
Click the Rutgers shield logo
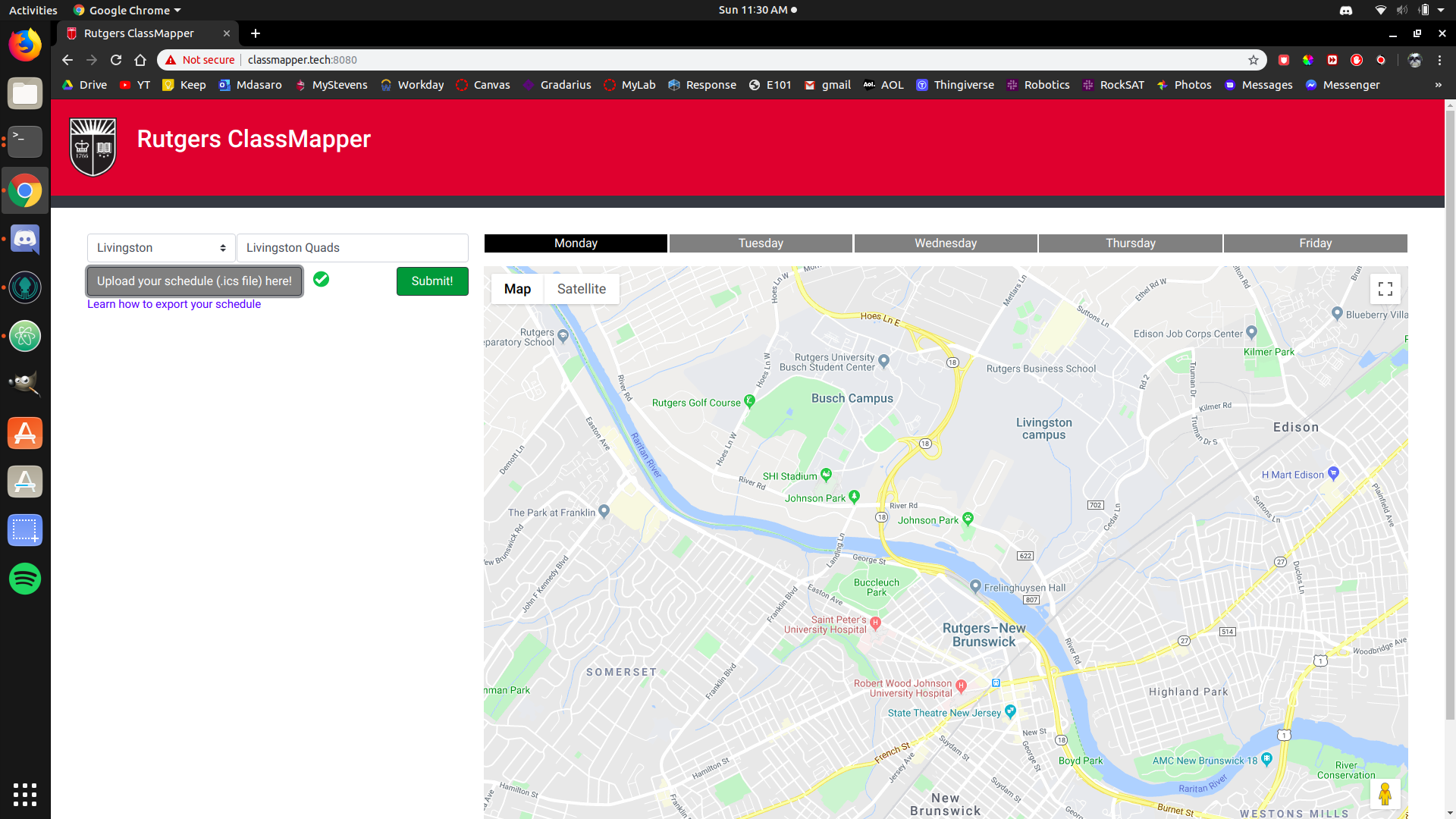click(93, 147)
